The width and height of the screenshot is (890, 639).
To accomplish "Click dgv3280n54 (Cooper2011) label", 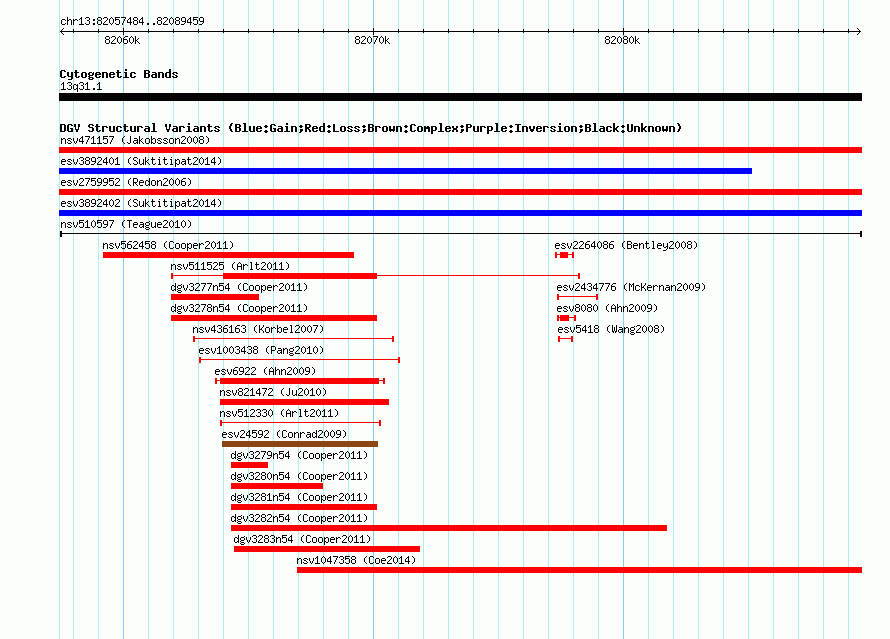I will click(299, 476).
